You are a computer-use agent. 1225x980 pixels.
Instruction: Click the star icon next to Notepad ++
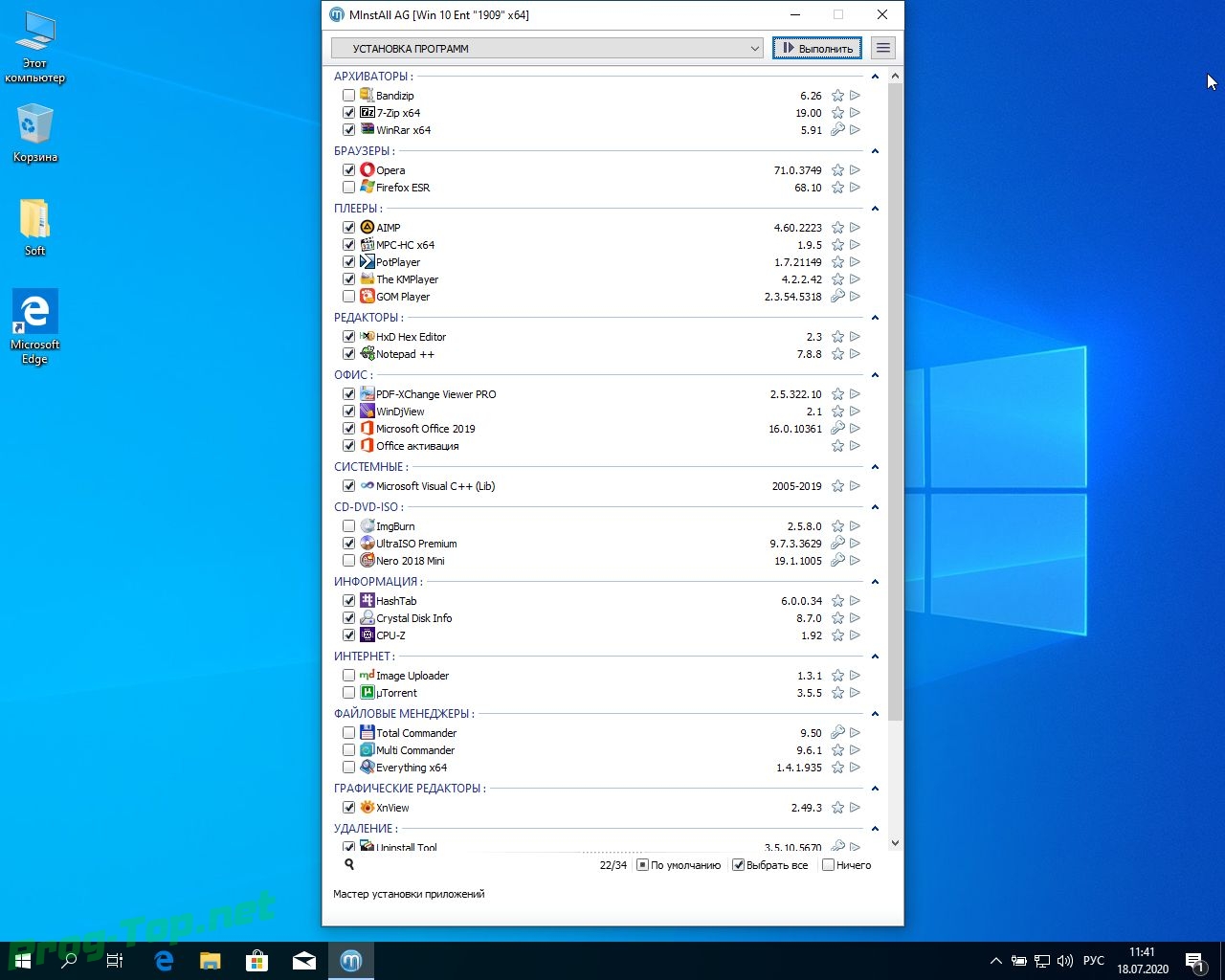coord(837,354)
